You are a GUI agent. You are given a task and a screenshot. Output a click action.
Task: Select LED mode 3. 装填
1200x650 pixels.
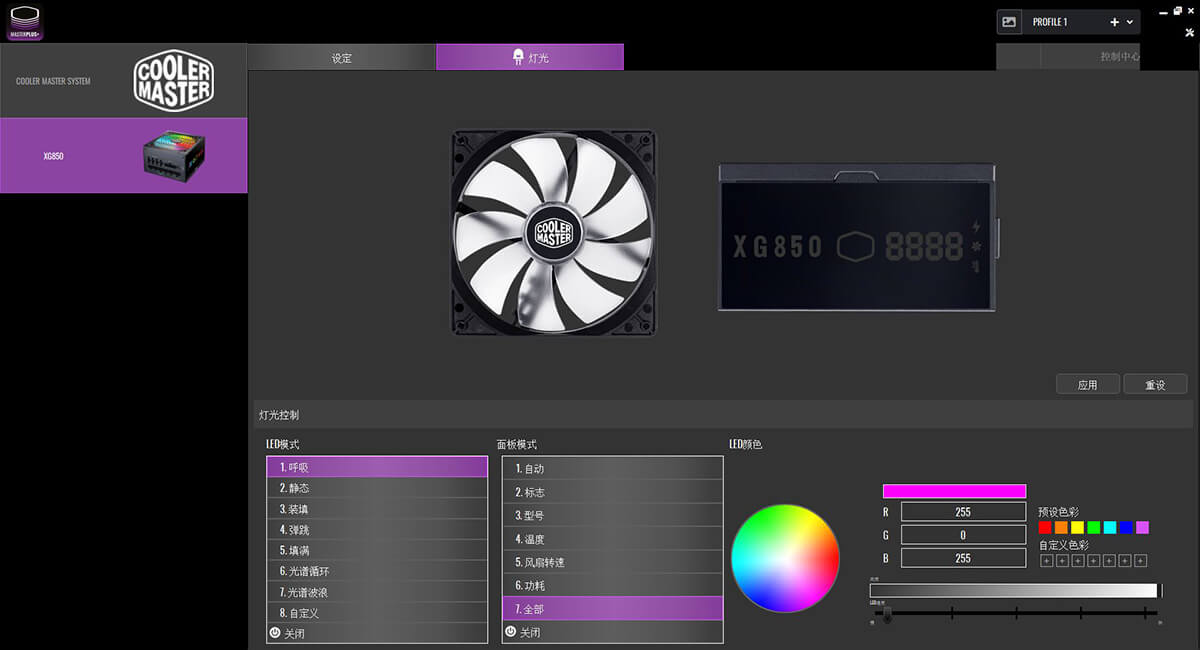(377, 509)
